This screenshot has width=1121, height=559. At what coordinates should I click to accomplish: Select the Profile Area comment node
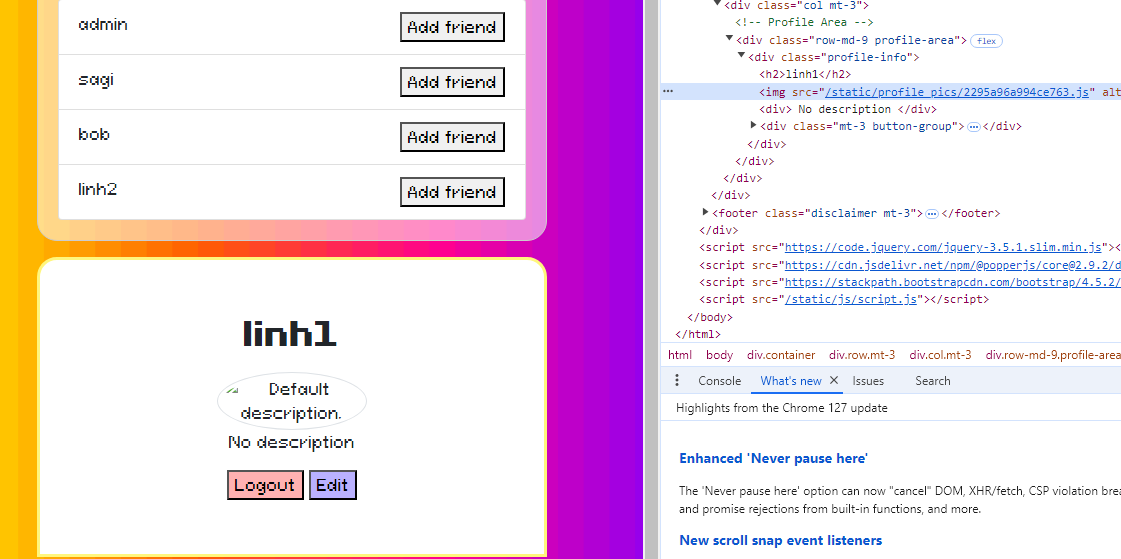(804, 22)
